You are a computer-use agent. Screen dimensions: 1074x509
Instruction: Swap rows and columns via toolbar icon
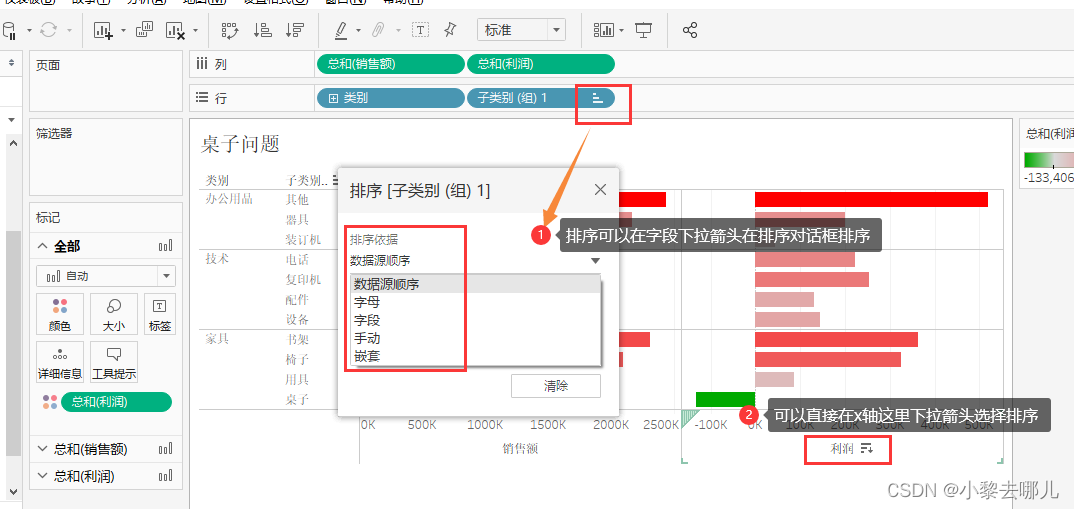230,30
